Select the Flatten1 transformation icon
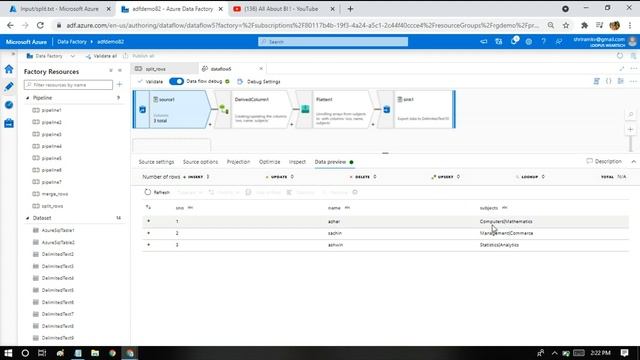Viewport: 640px width, 360px height. point(305,109)
